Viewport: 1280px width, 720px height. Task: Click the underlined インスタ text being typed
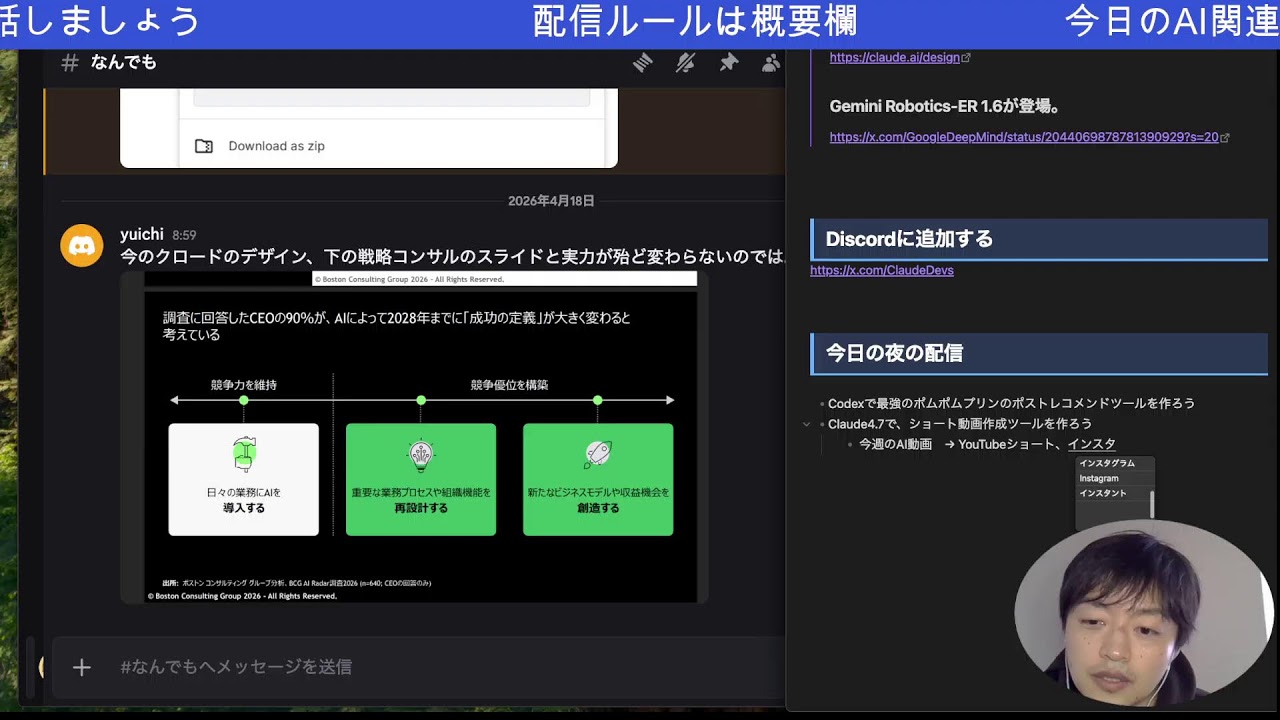point(1091,444)
